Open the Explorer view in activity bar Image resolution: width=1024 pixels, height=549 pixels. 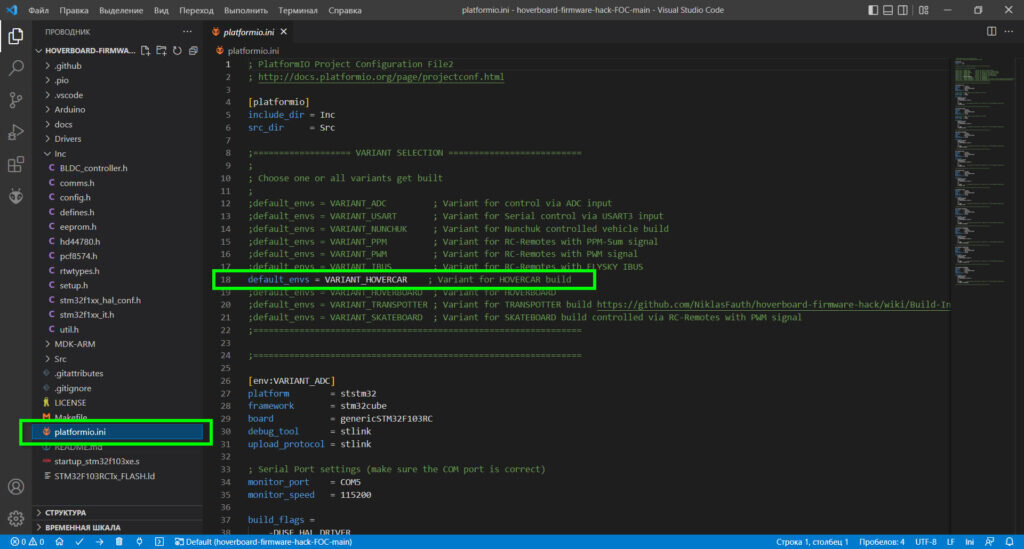point(16,36)
